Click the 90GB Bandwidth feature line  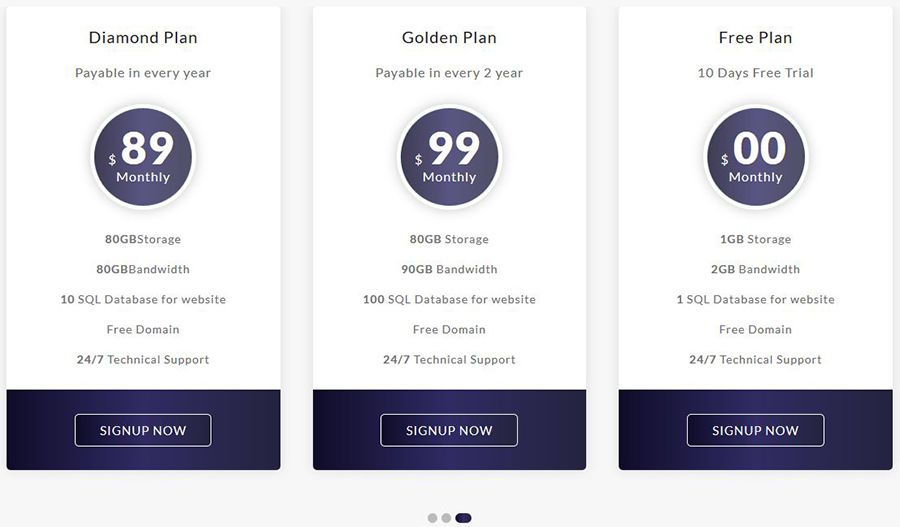pos(449,269)
